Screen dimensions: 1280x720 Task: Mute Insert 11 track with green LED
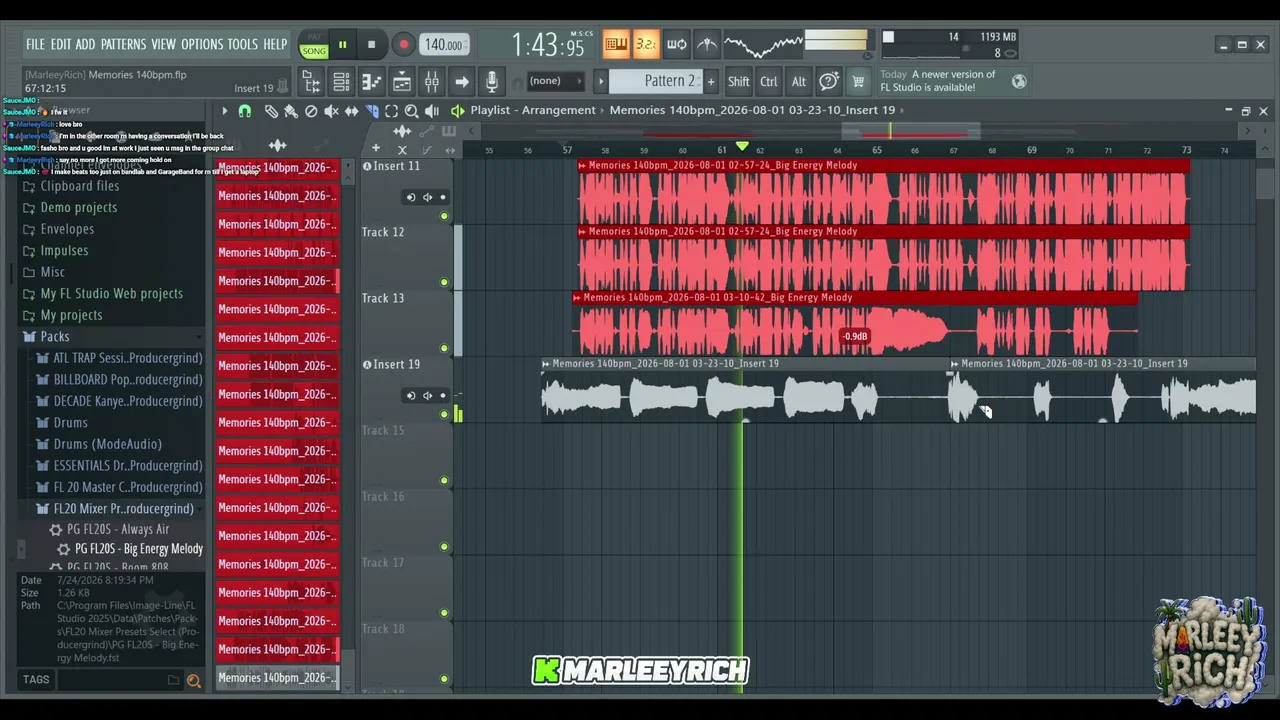point(445,216)
